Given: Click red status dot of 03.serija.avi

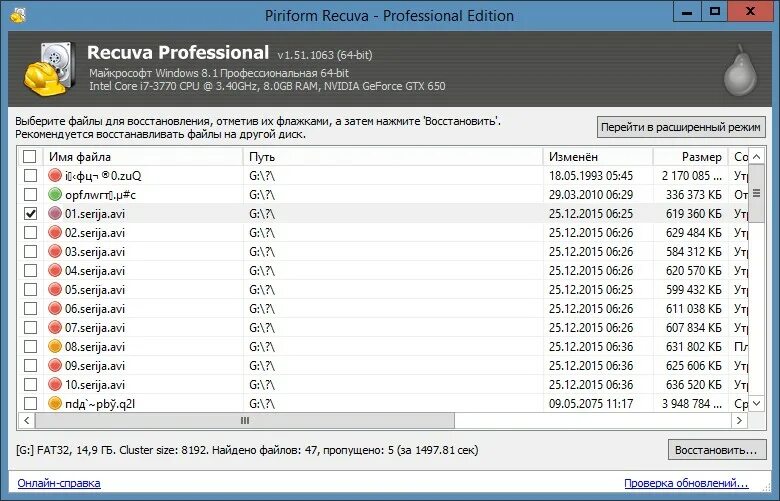Looking at the screenshot, I should (55, 252).
